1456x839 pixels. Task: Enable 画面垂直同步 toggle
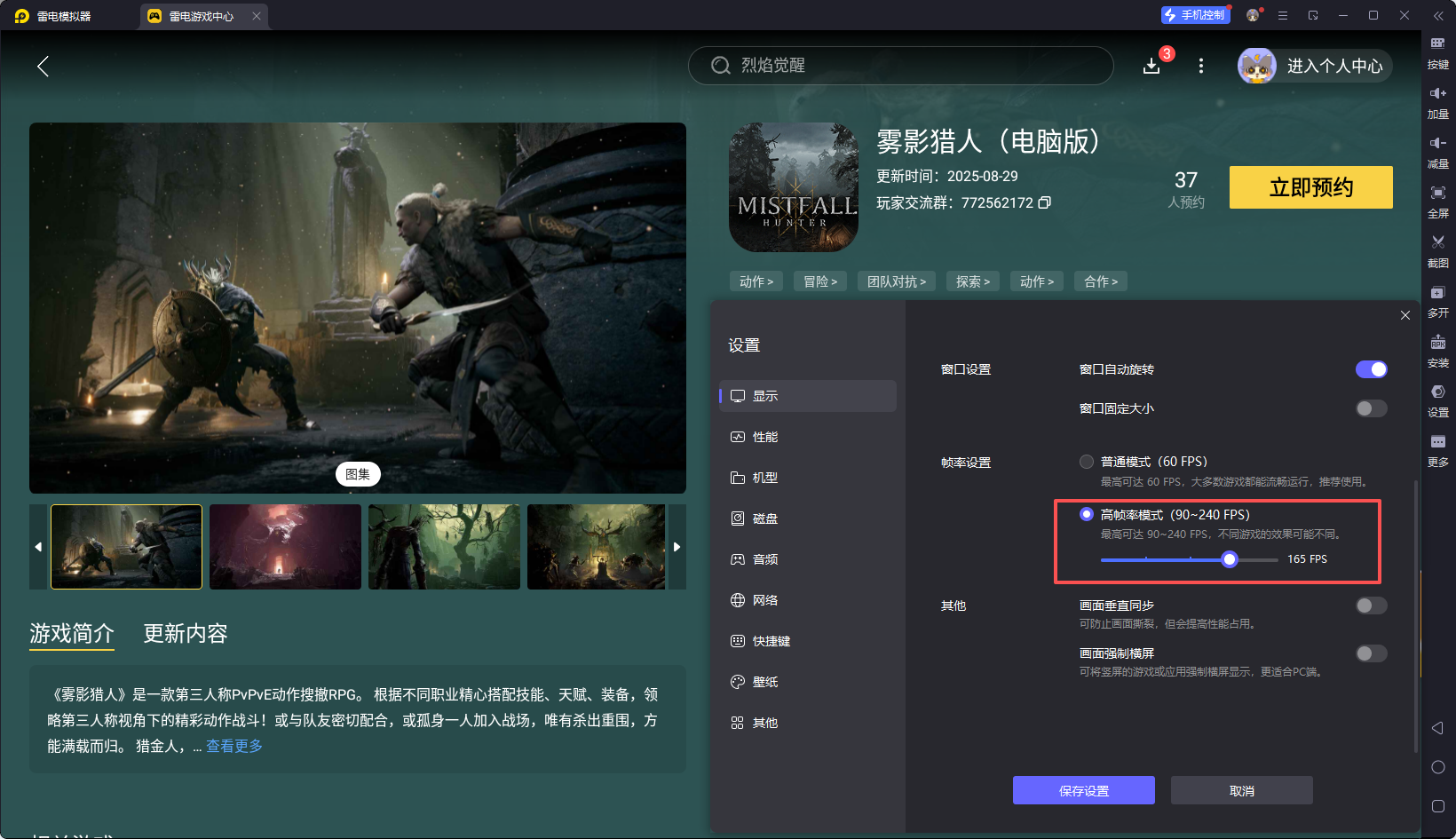1372,606
